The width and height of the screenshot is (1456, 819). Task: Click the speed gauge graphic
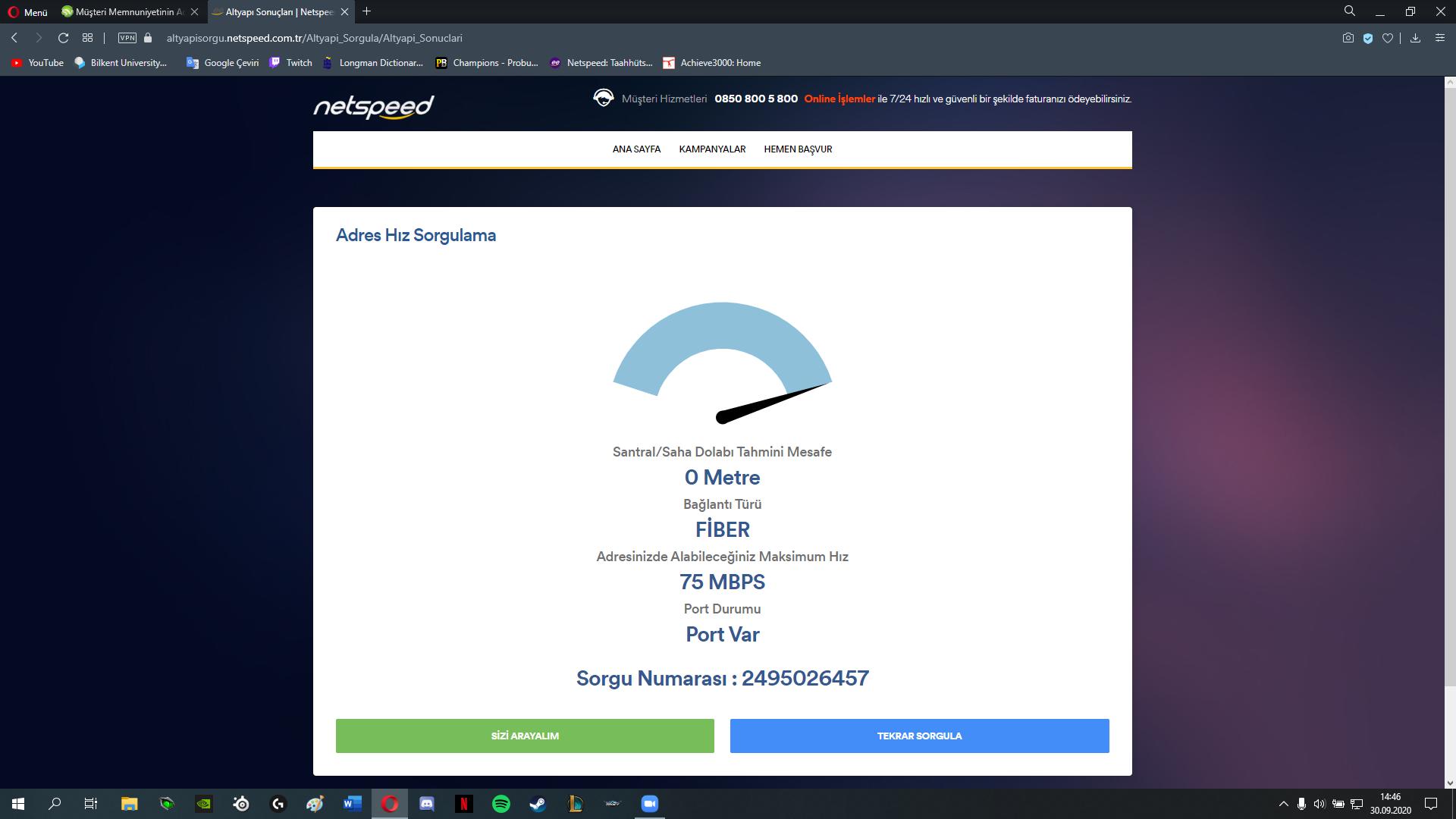coord(723,362)
